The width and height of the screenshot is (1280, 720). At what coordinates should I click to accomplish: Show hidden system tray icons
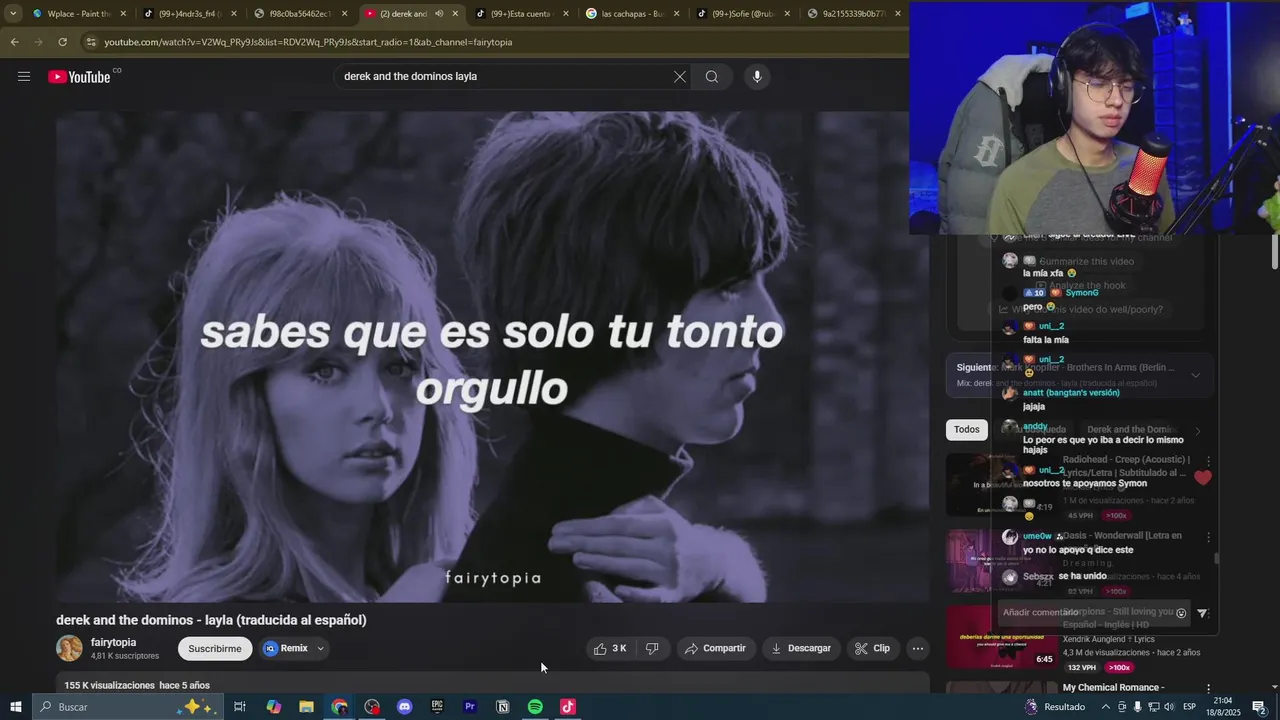coord(1107,707)
